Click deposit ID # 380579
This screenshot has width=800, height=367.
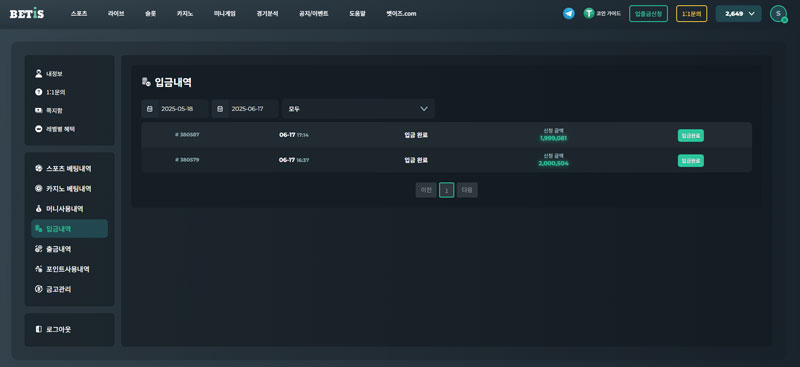(187, 160)
